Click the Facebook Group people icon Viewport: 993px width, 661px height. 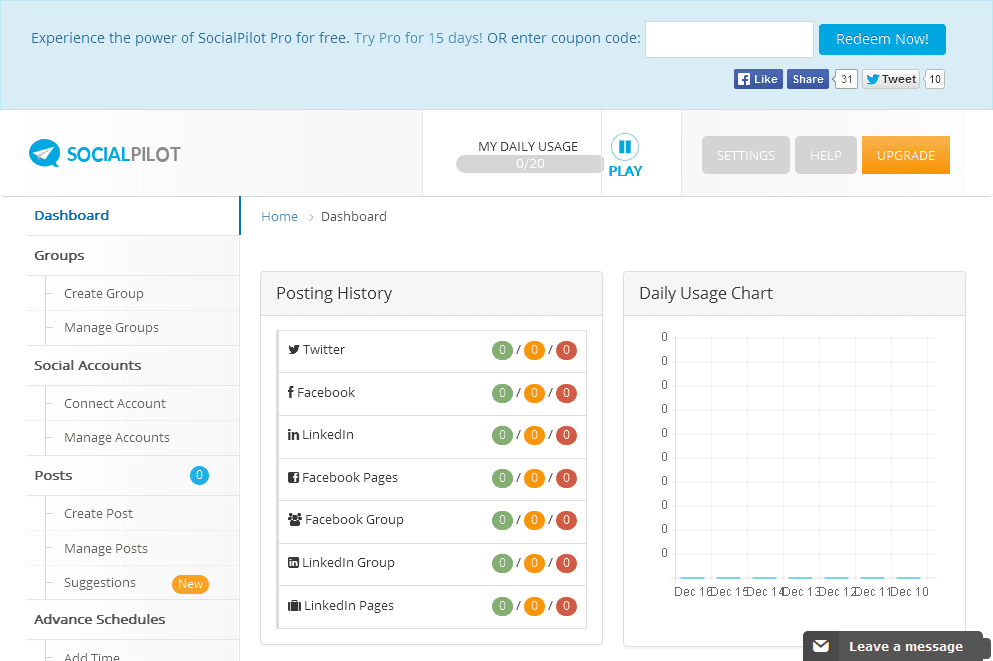pos(294,520)
